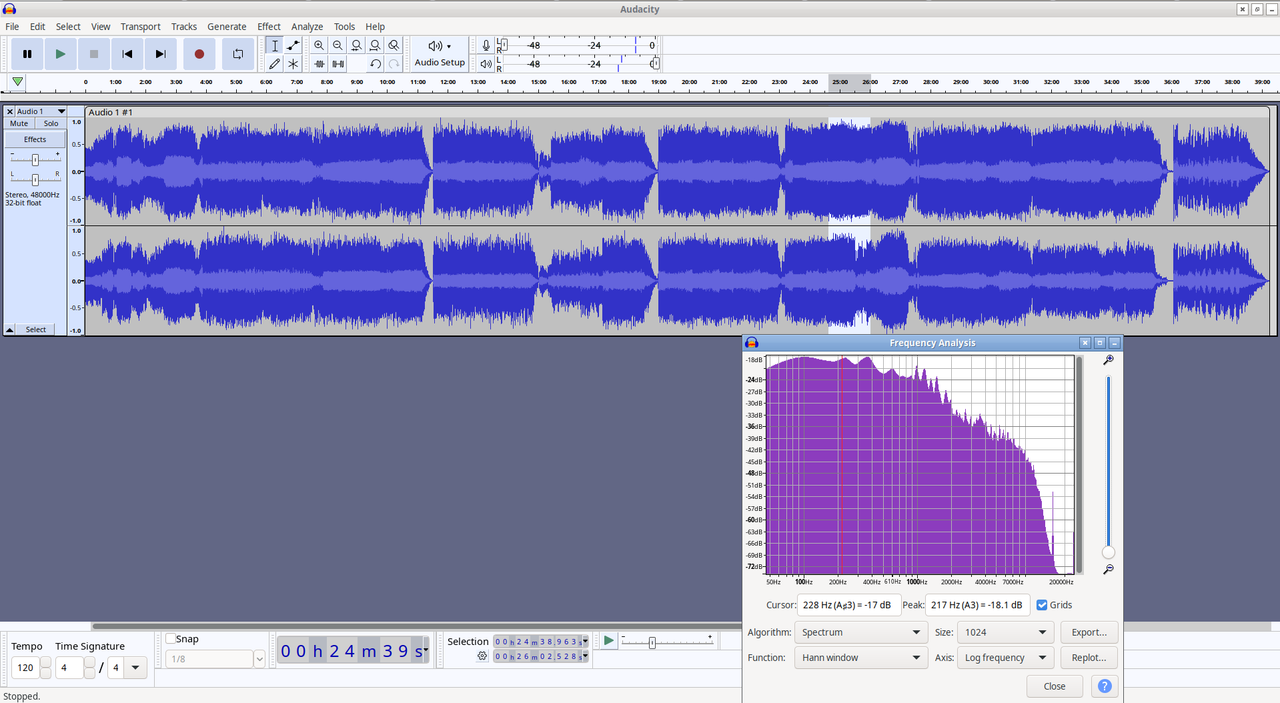This screenshot has height=703, width=1280.
Task: Open the Generate menu
Action: click(227, 27)
